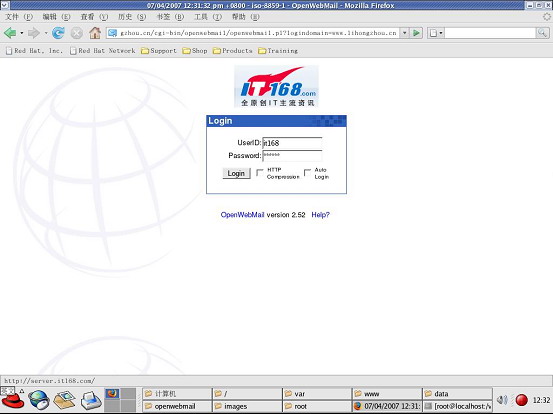This screenshot has height=414, width=553.
Task: Follow the OpenWebMail link
Action: point(242,215)
